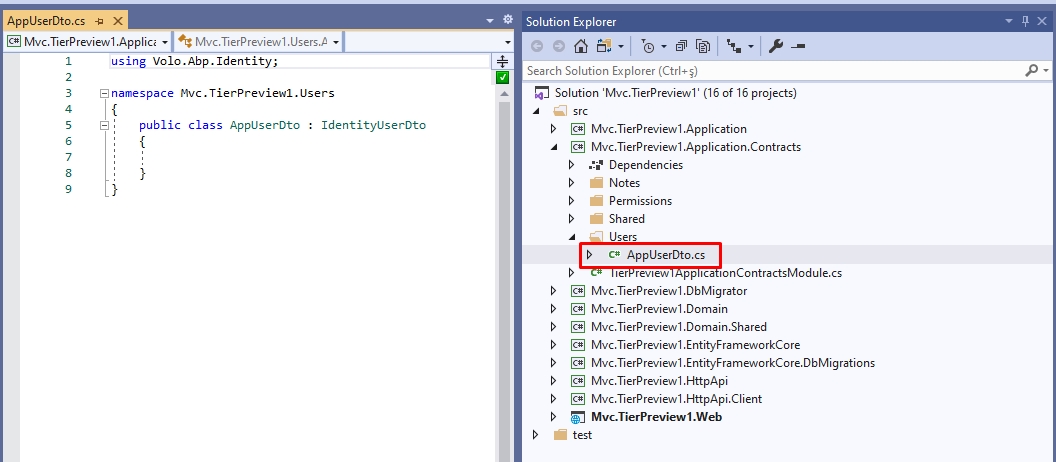Click the Collapse All icon
The image size is (1056, 462).
[681, 46]
